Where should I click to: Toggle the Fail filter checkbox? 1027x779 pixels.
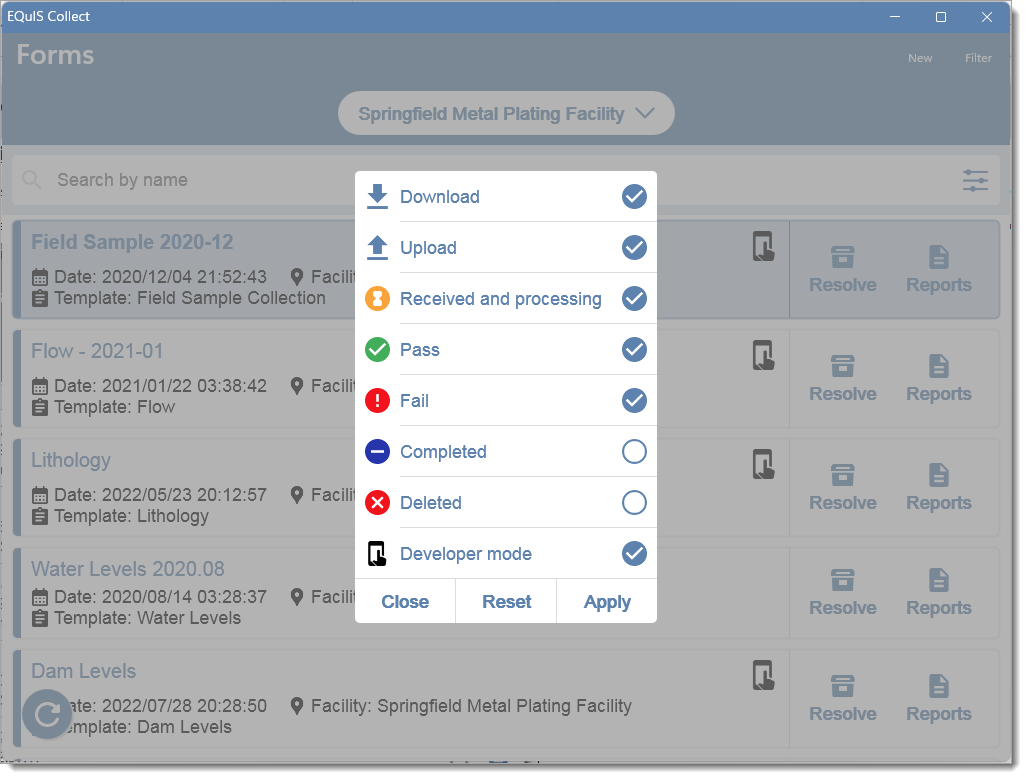pyautogui.click(x=634, y=401)
